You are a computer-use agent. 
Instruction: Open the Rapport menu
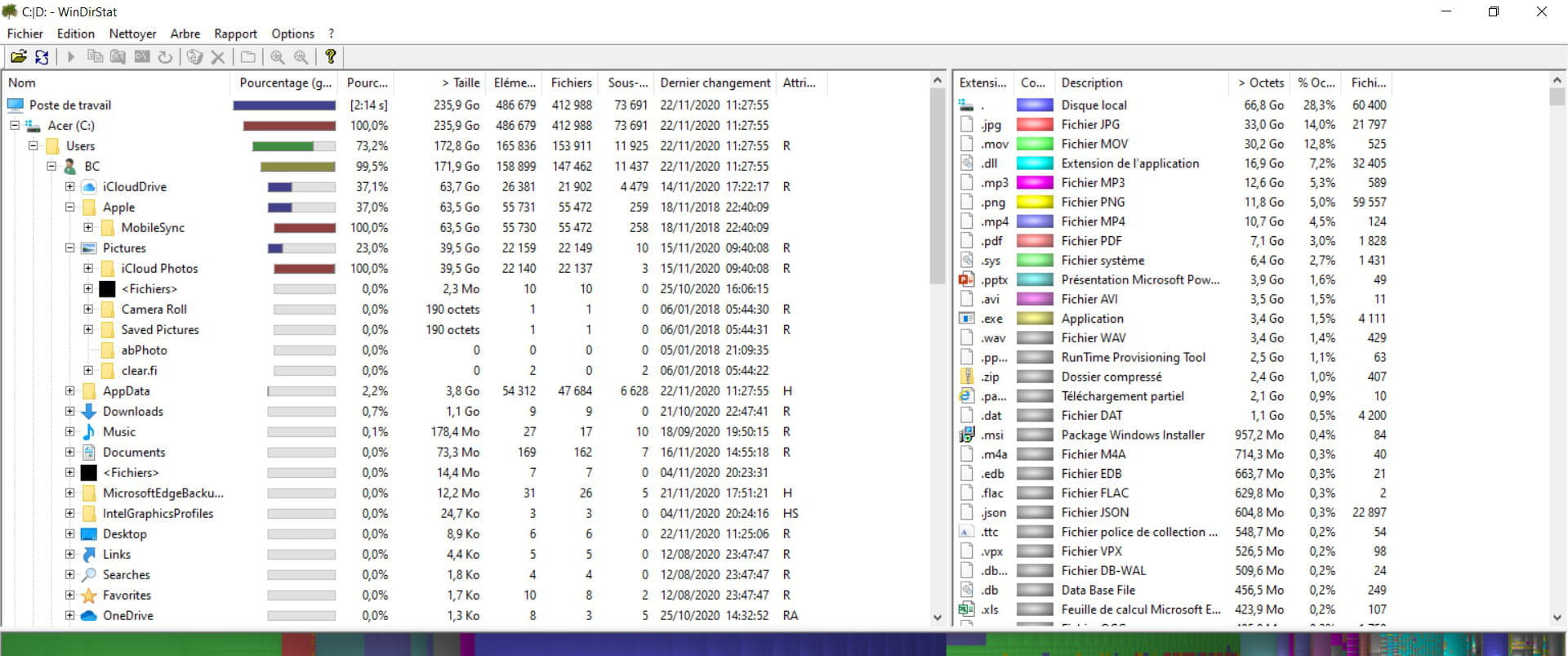[235, 33]
